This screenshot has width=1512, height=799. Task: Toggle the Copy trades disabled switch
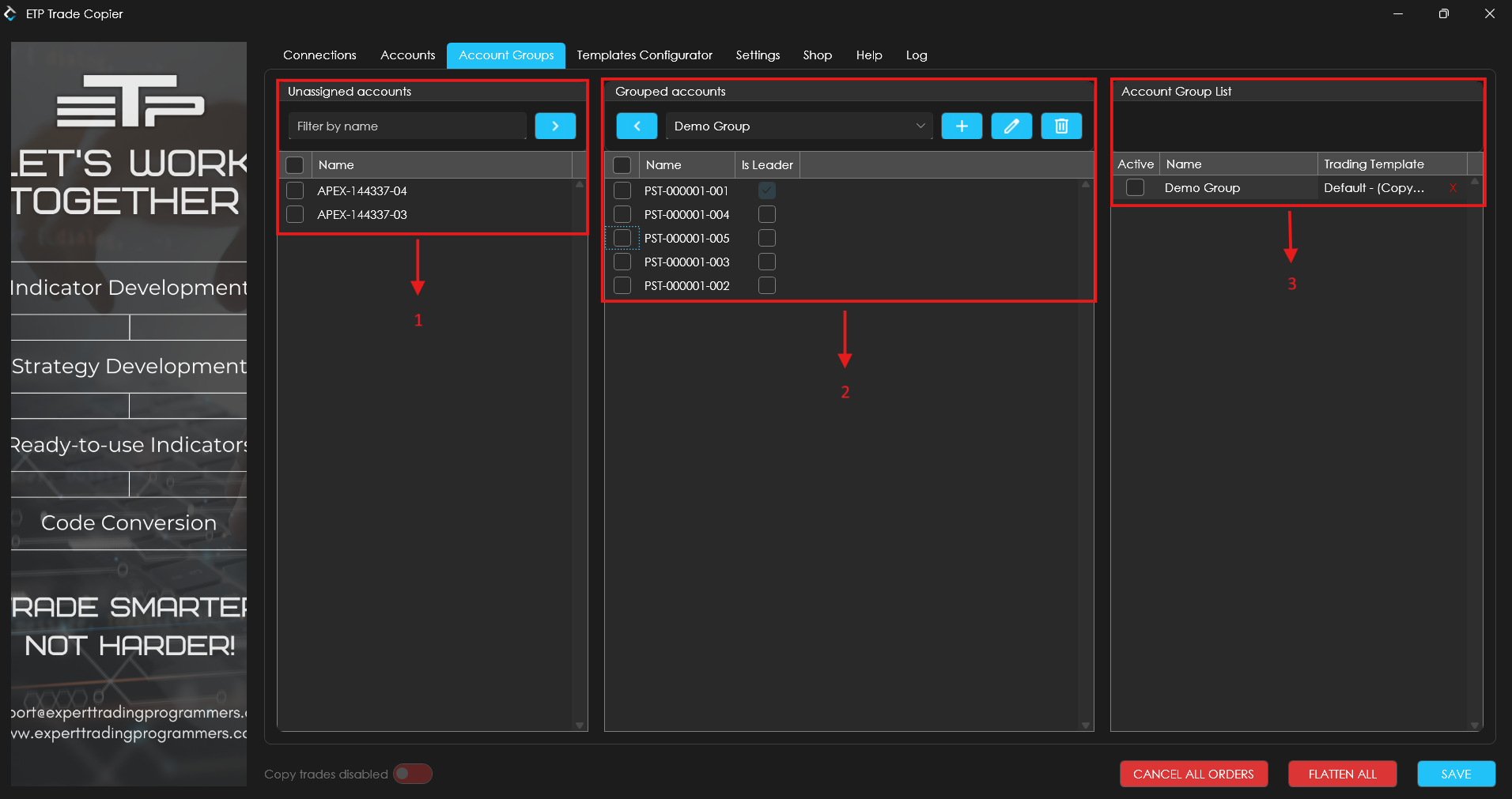coord(412,774)
